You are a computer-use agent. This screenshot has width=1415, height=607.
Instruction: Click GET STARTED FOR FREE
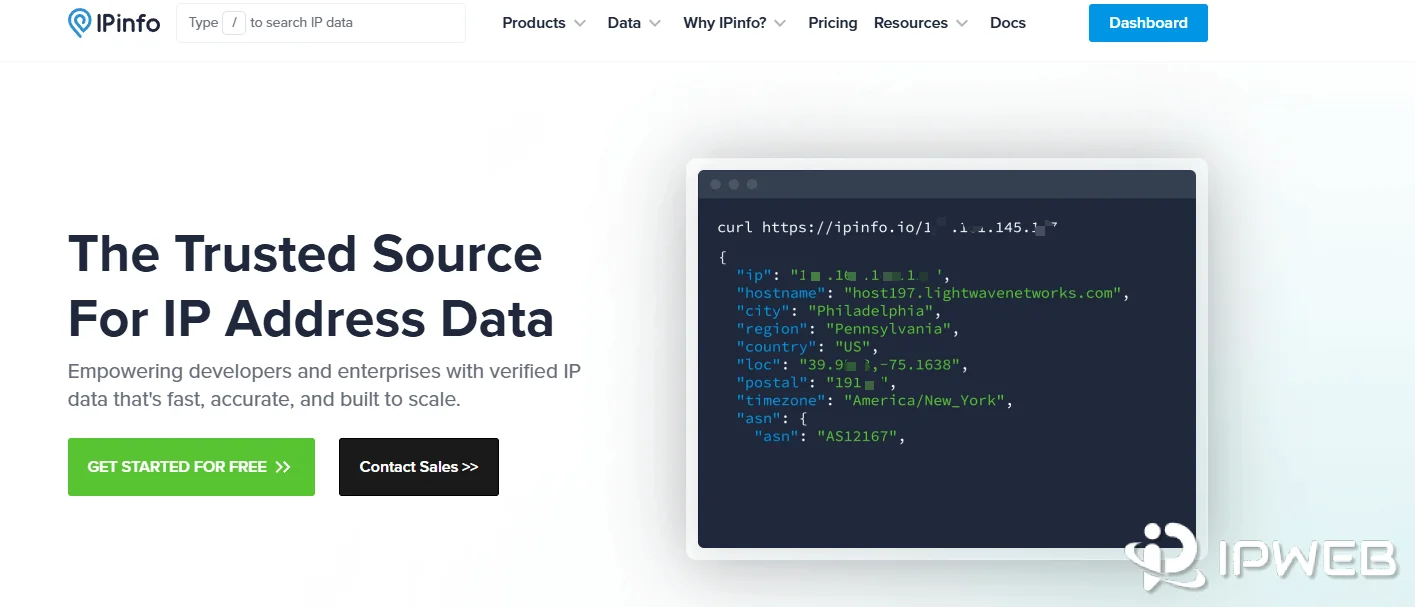[x=191, y=466]
